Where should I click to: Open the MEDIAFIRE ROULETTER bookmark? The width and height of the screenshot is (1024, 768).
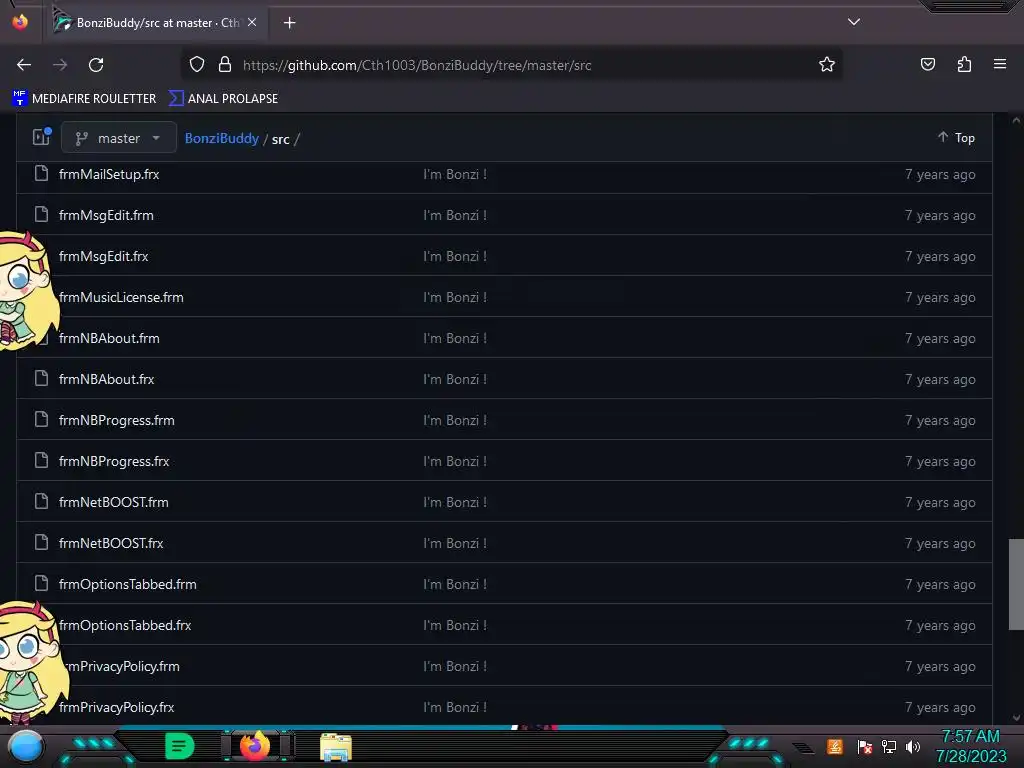[x=84, y=99]
